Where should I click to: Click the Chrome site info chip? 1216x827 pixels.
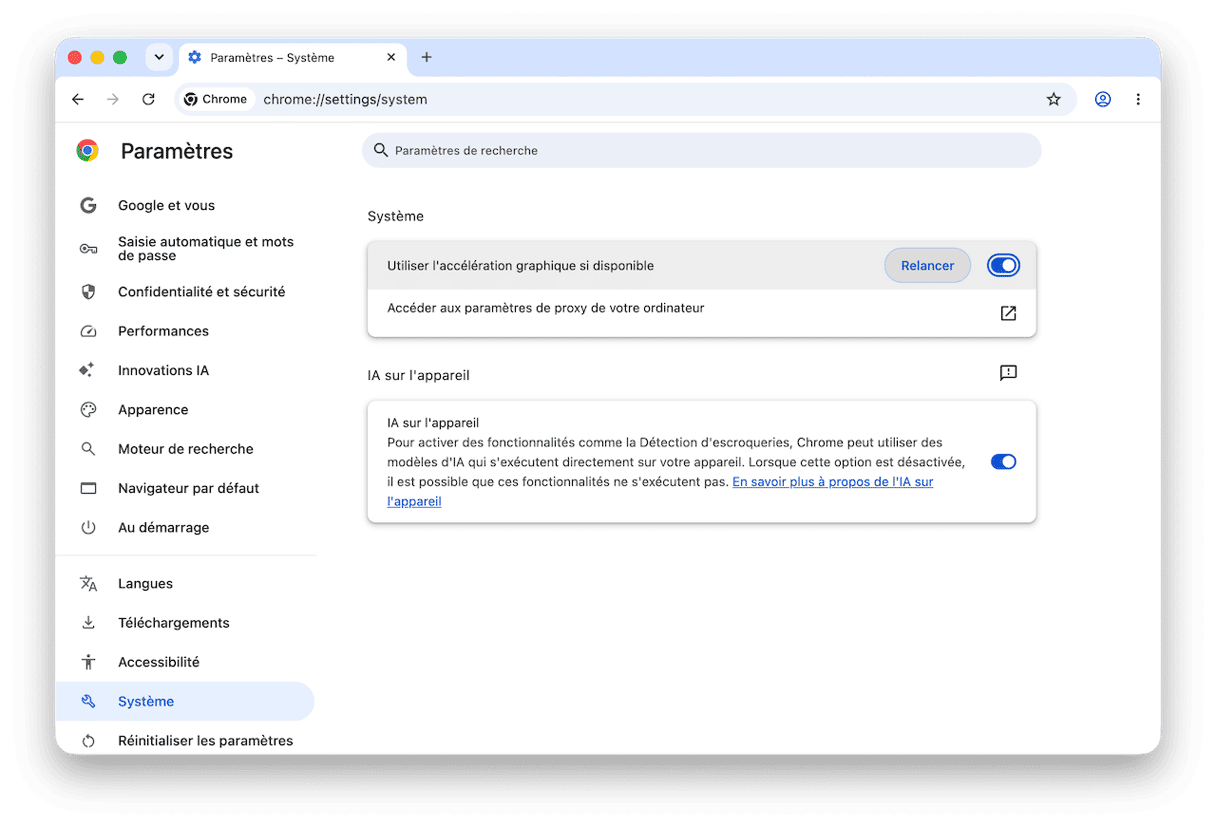coord(216,99)
